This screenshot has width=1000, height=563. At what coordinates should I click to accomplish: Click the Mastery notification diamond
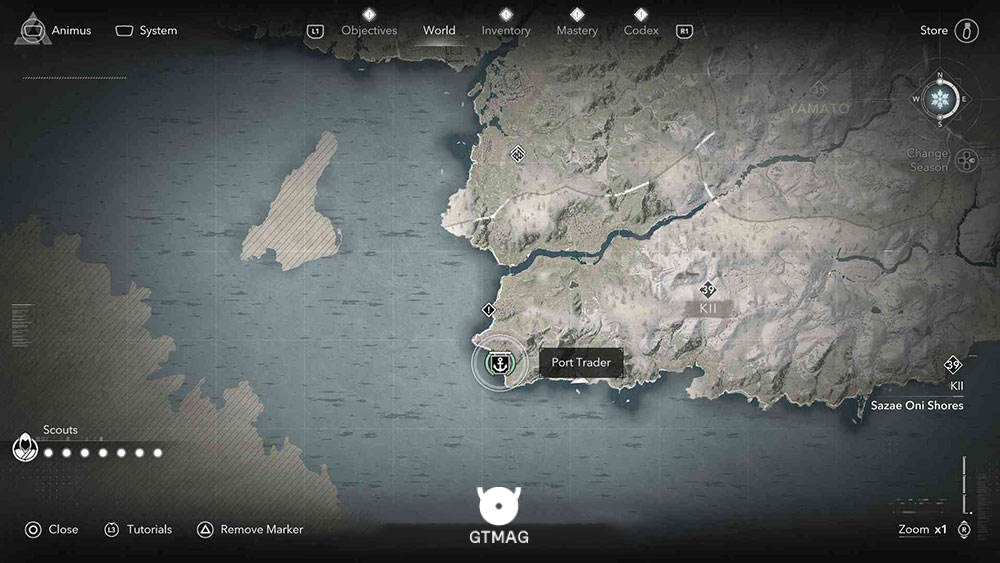click(x=577, y=14)
